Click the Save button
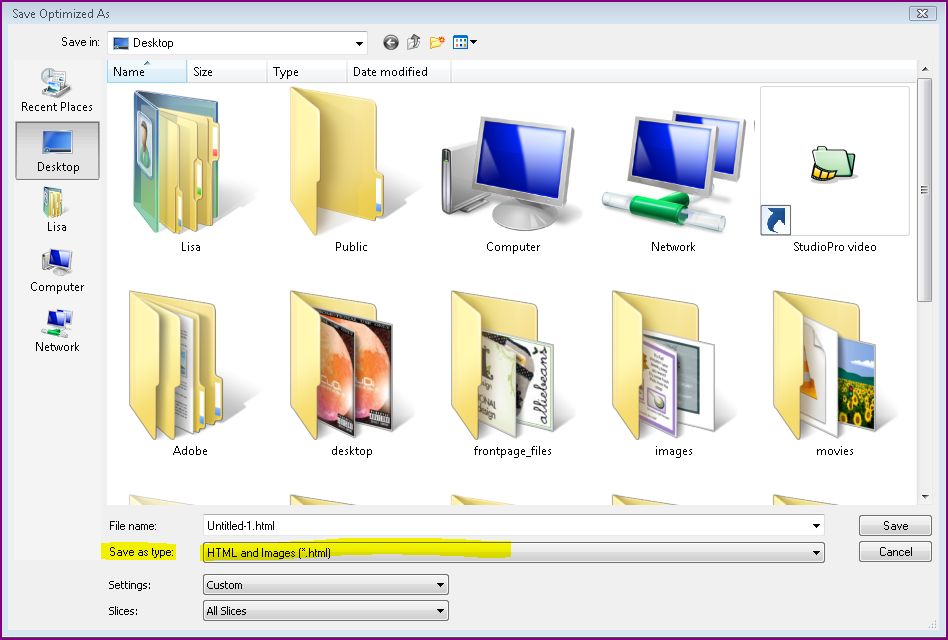The image size is (948, 640). (x=894, y=525)
